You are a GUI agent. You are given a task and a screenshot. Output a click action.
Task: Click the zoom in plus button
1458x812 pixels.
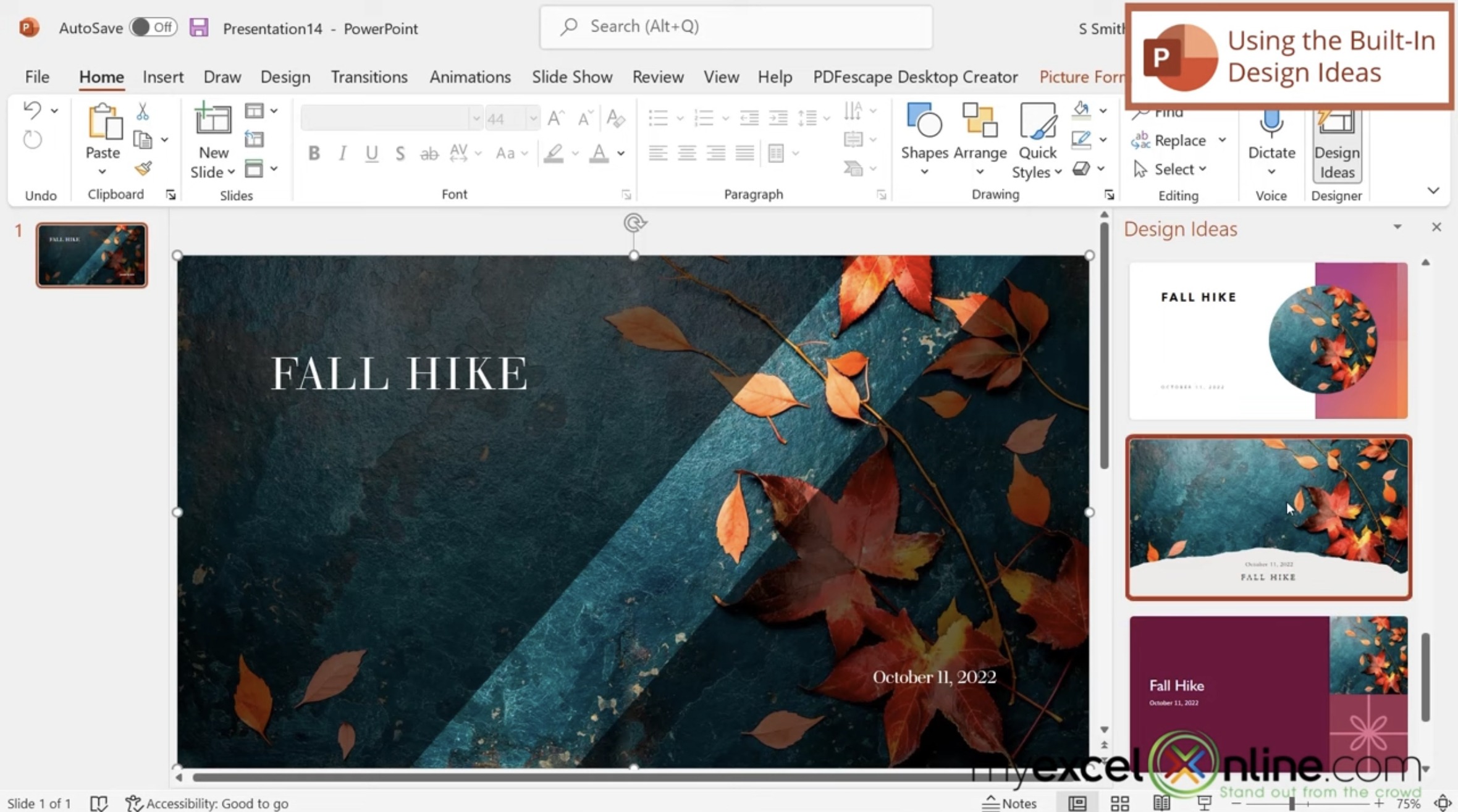coord(1379,803)
